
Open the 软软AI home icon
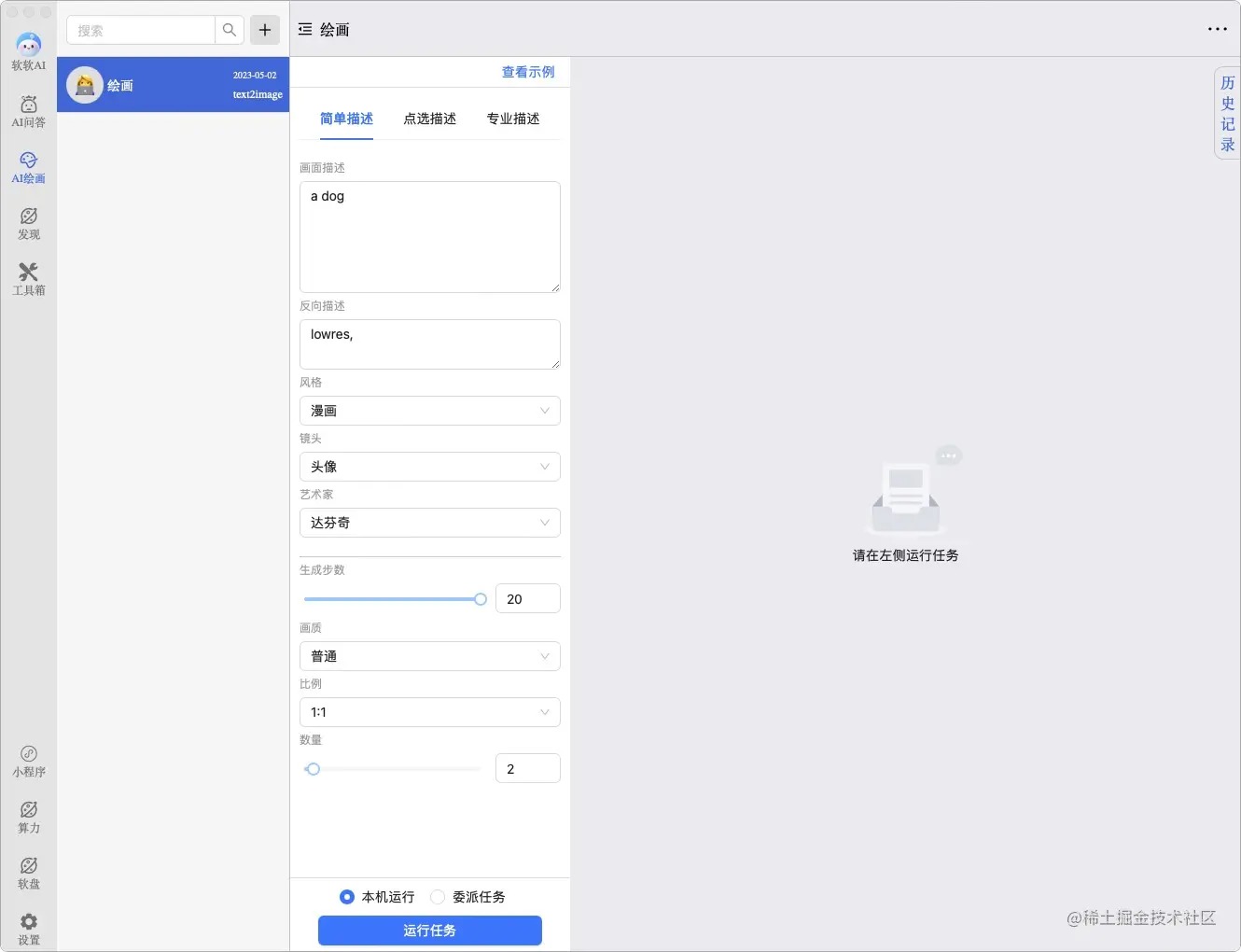coord(29,51)
